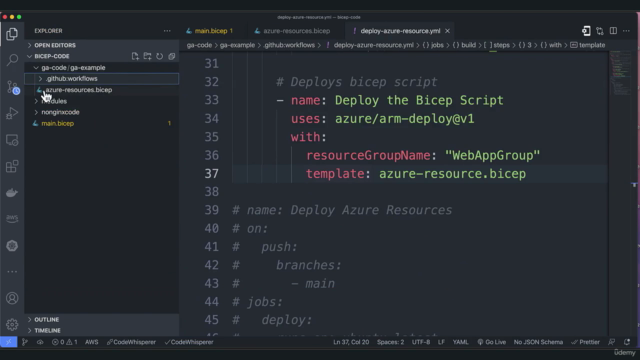Viewport: 640px width, 360px height.
Task: Close the deploy-azure-resource.yml tab
Action: tap(447, 31)
